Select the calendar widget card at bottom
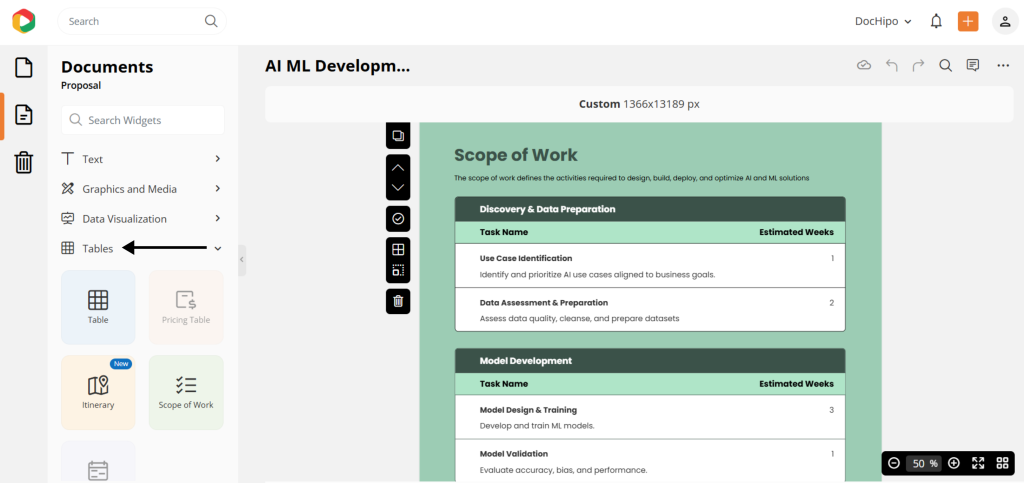Image resolution: width=1024 pixels, height=483 pixels. coord(98,462)
